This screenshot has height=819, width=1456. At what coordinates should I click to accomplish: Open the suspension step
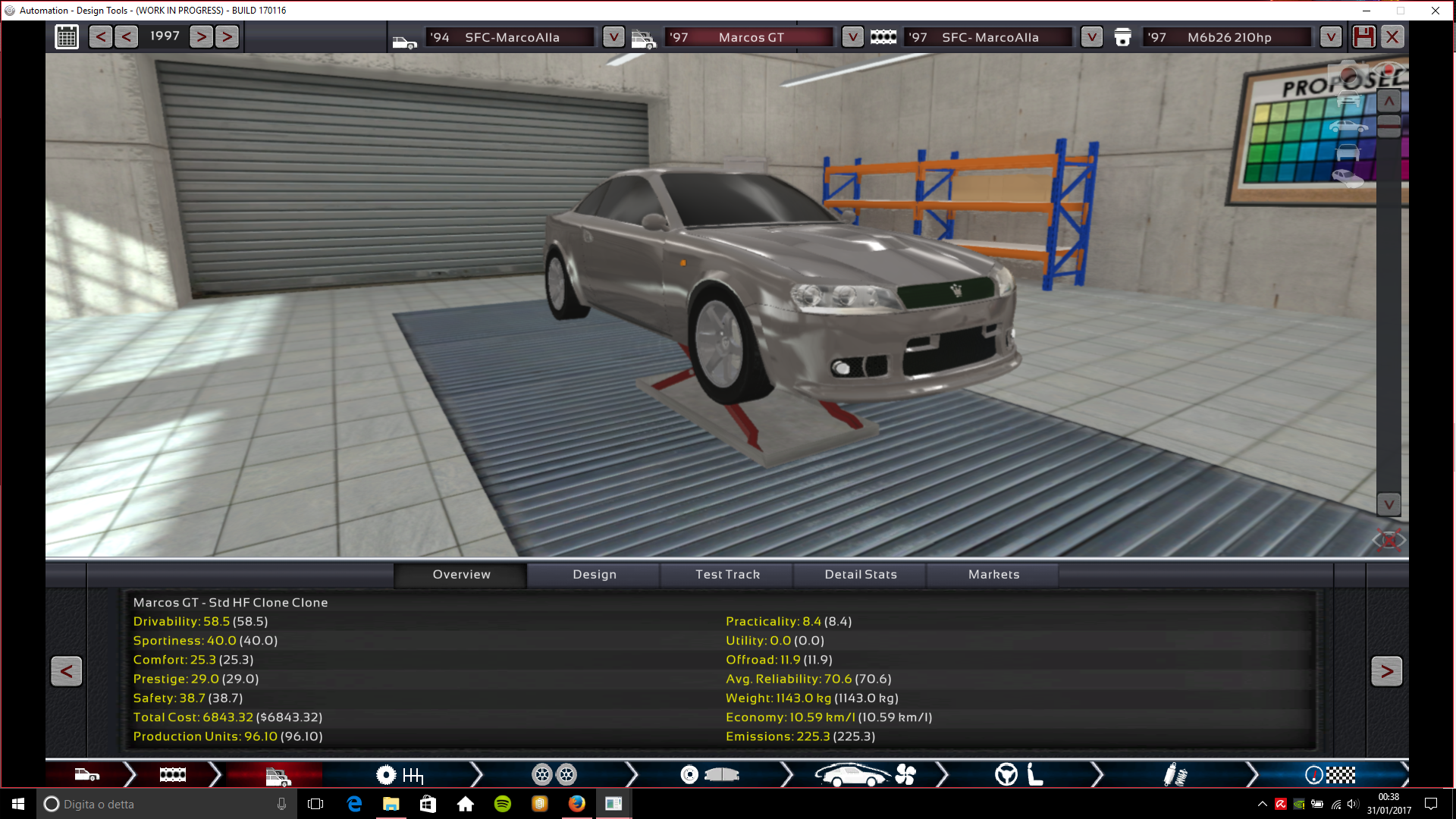tap(1175, 775)
